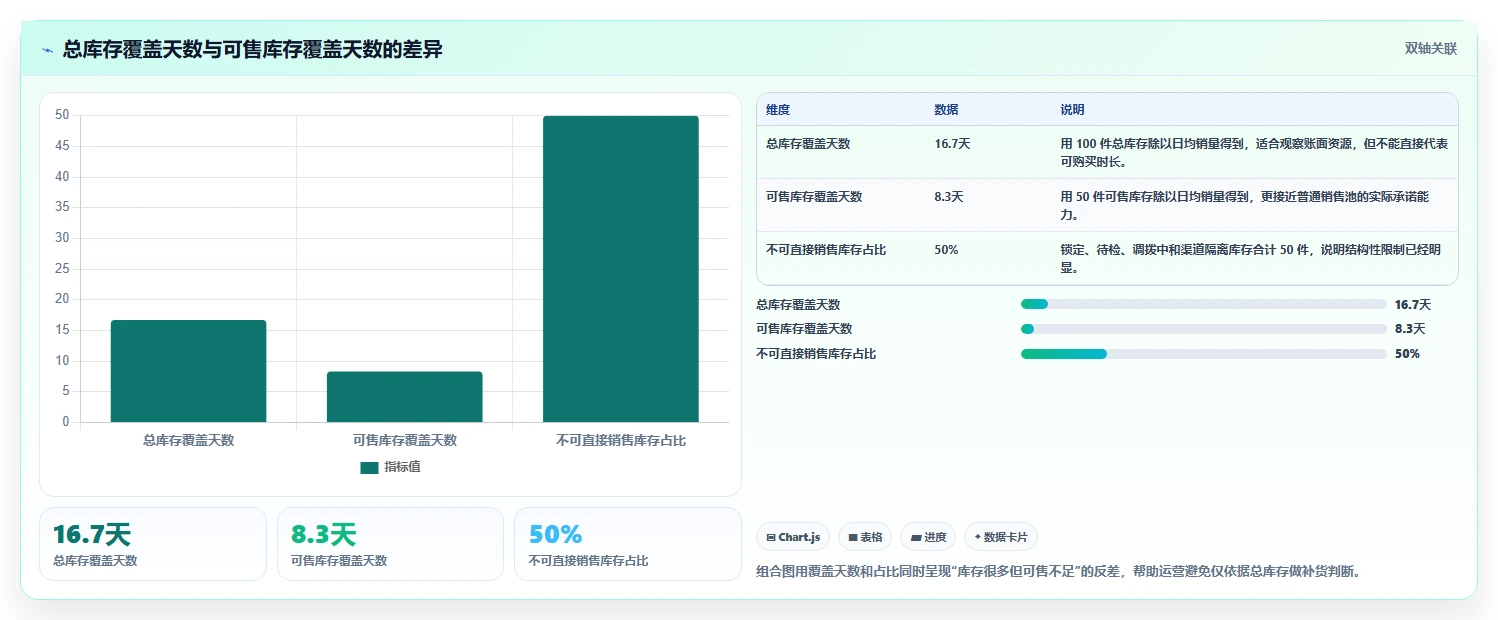Click the 不可直接销售库存占比 bar in chart

click(620, 269)
